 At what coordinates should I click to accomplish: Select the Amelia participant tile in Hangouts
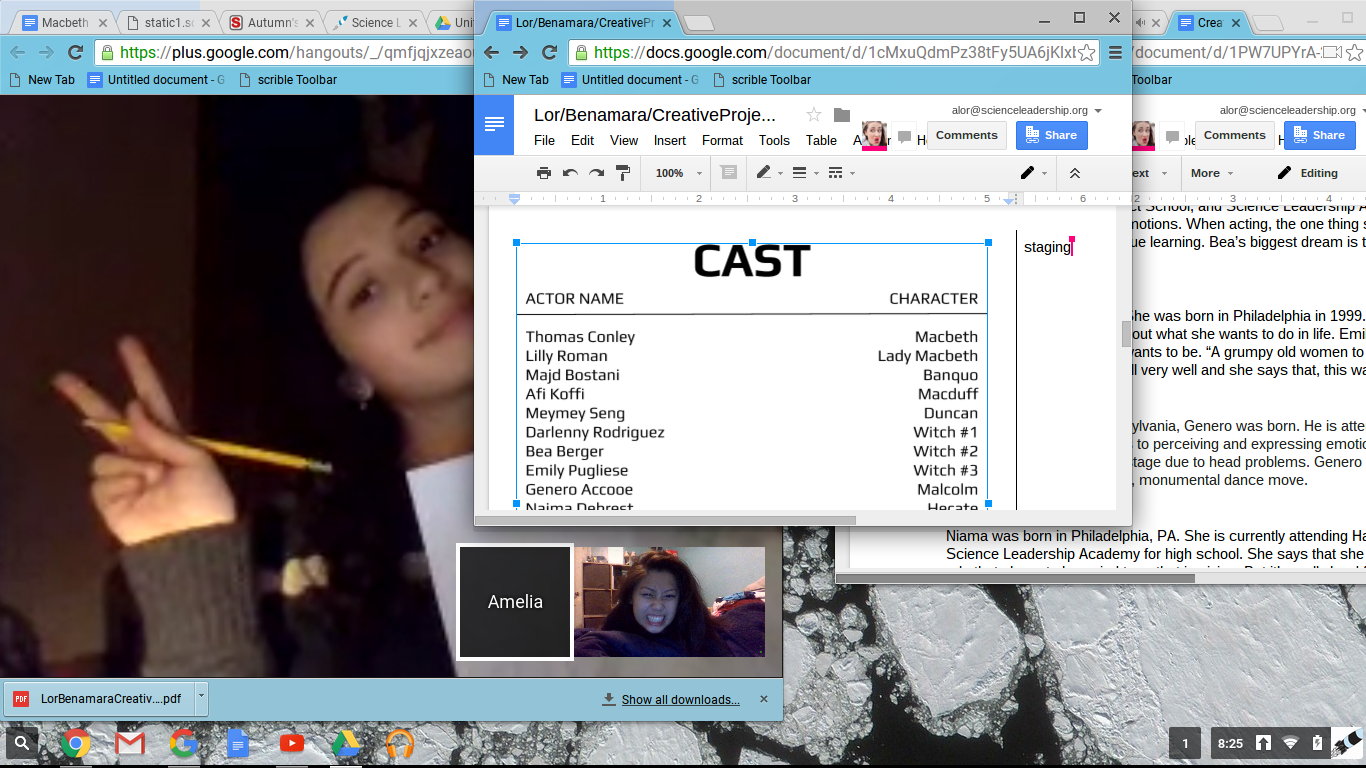tap(515, 602)
